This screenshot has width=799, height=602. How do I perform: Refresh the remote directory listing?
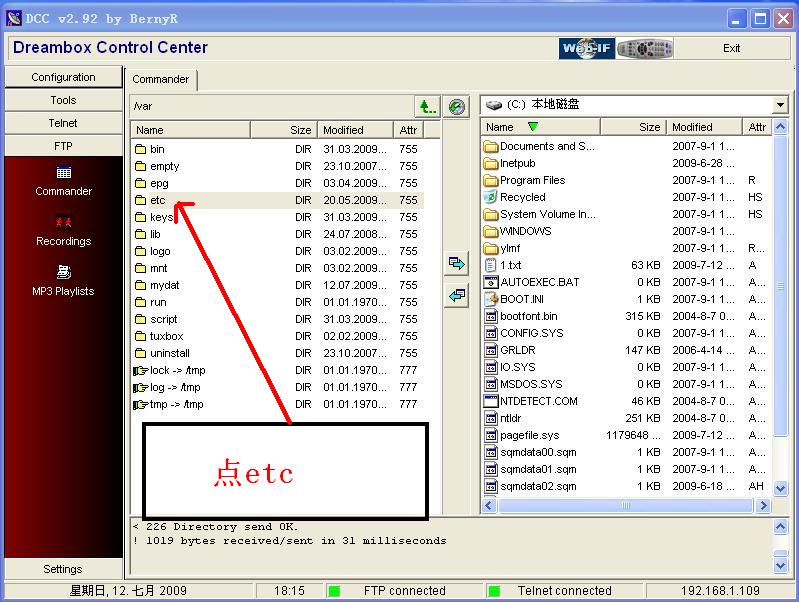tap(457, 107)
